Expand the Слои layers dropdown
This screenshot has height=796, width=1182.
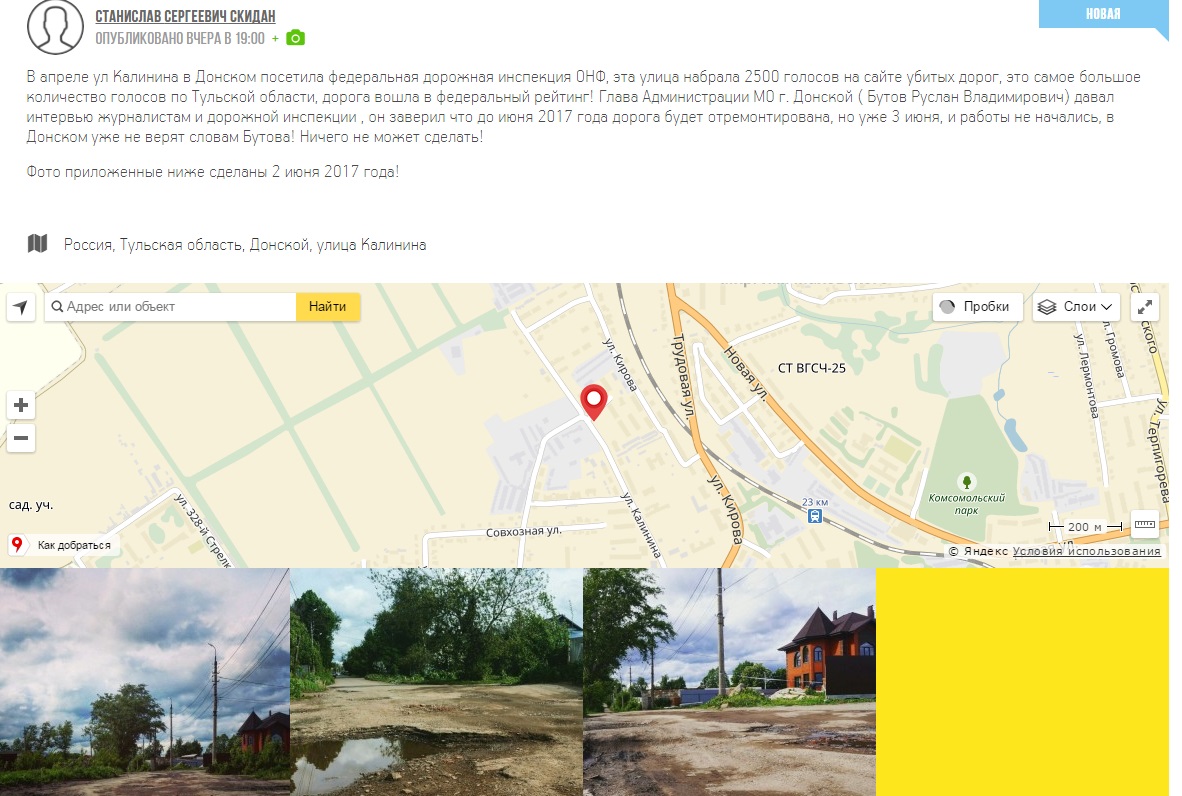[1076, 307]
